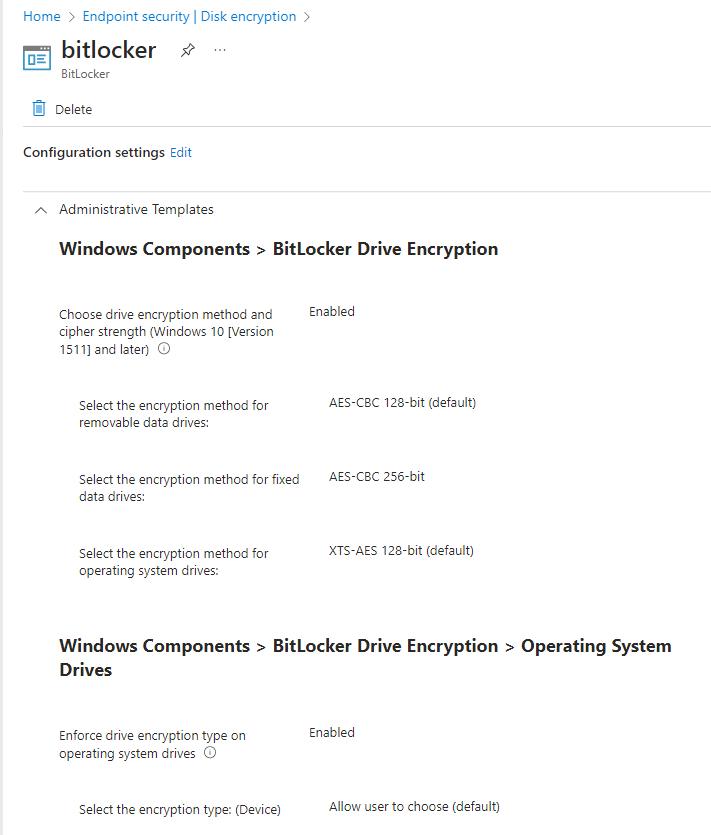Image resolution: width=711 pixels, height=835 pixels.
Task: Click 'Select the encryption method for fixed data drives' label
Action: [189, 488]
